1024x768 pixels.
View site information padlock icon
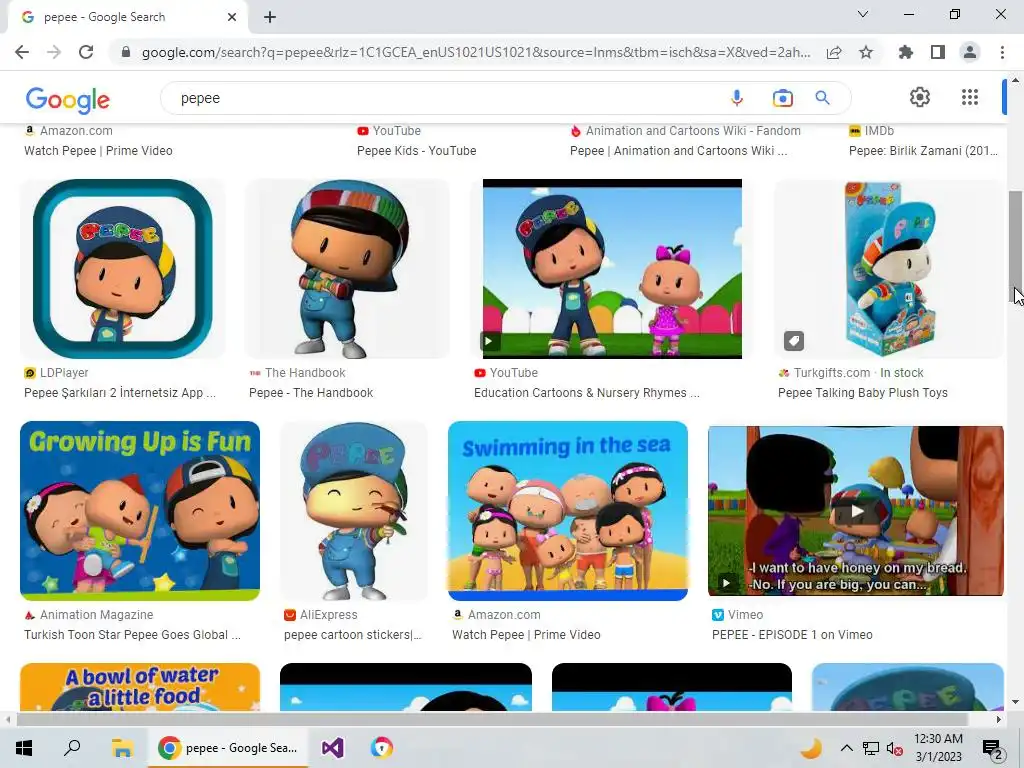pyautogui.click(x=126, y=52)
